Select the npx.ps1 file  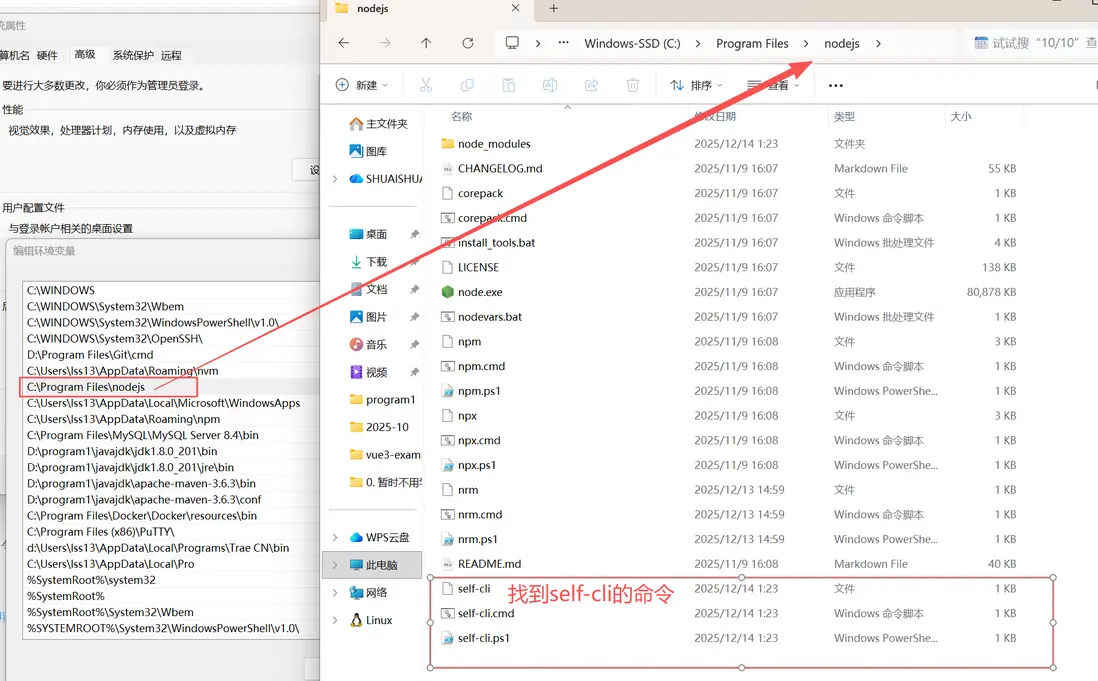[x=476, y=465]
